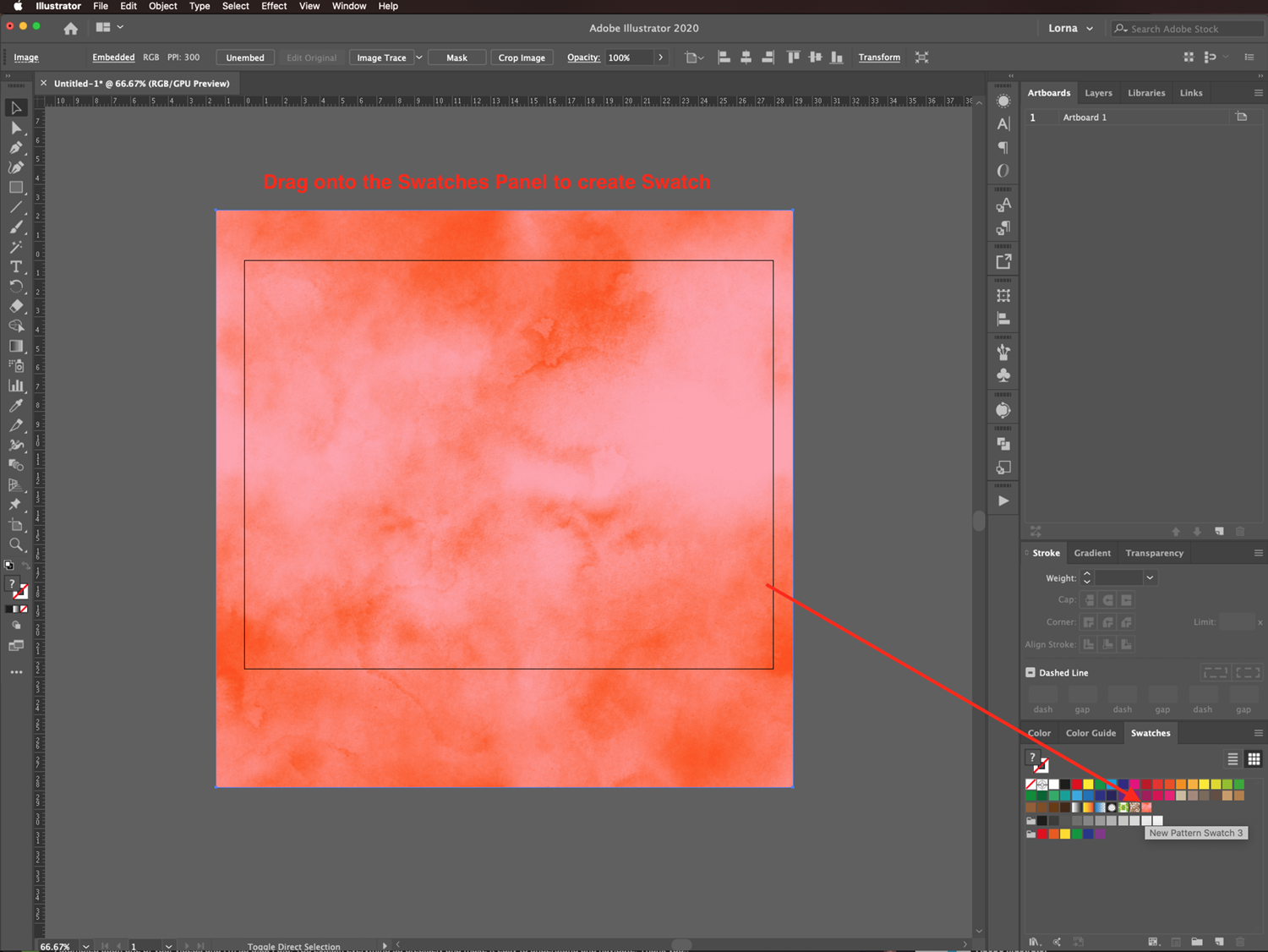This screenshot has width=1268, height=952.
Task: Click the Crop Image button
Action: pos(522,57)
